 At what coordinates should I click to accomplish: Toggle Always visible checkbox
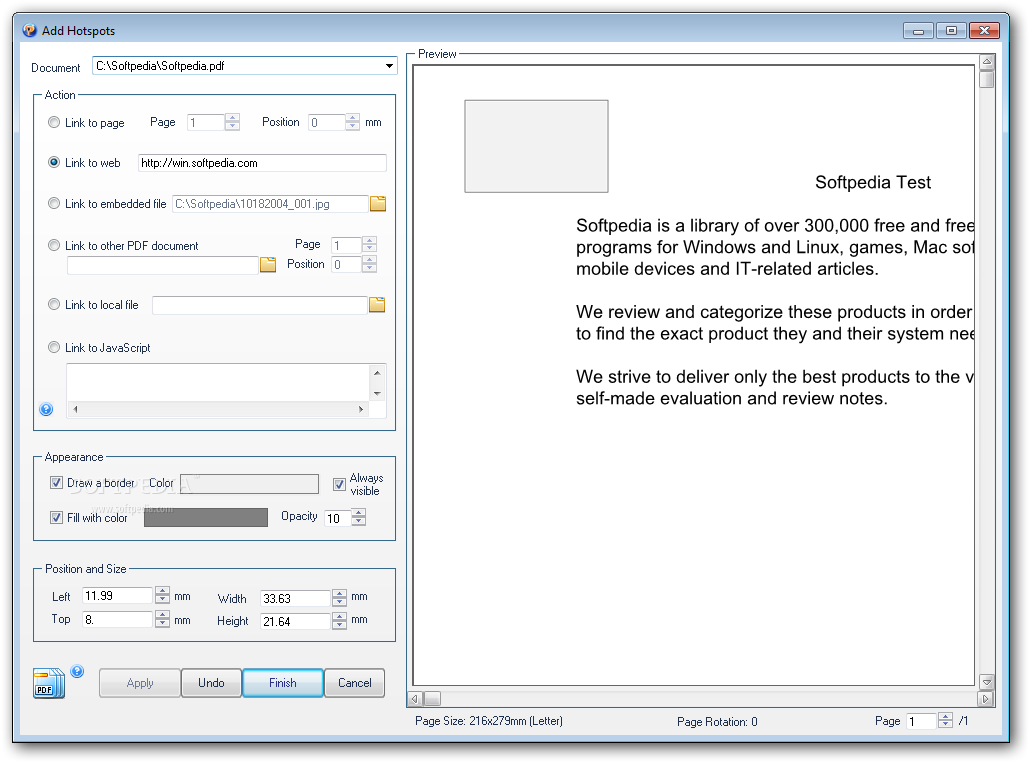[x=339, y=485]
